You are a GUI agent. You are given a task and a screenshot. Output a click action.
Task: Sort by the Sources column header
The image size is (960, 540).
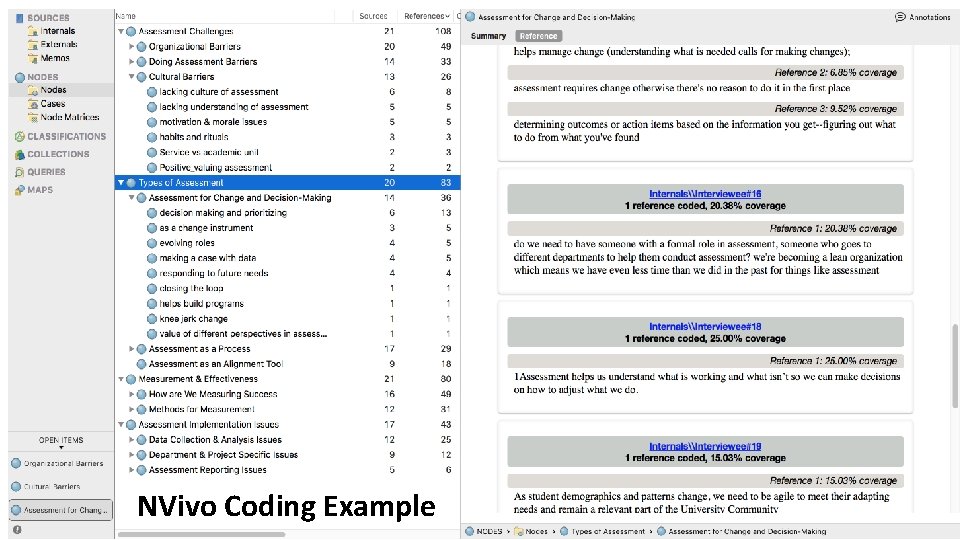point(373,16)
